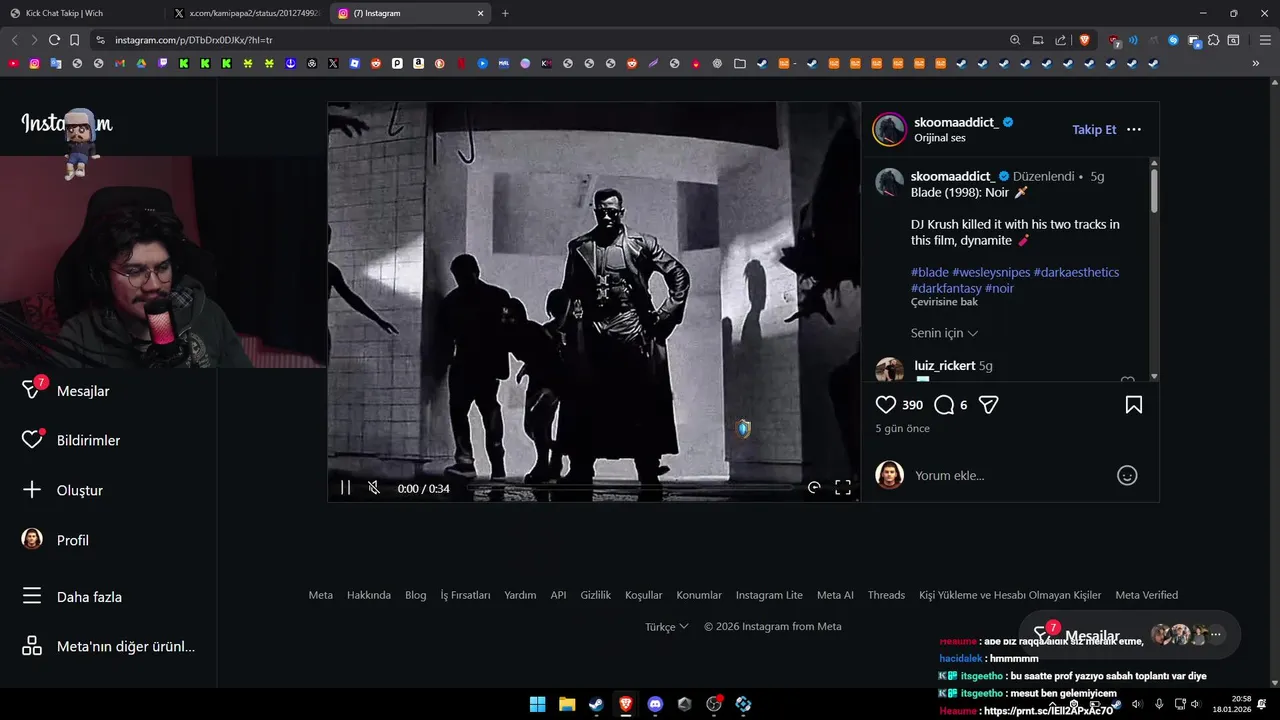Open the #darkfantasy hashtag
Image resolution: width=1280 pixels, height=720 pixels.
point(946,288)
